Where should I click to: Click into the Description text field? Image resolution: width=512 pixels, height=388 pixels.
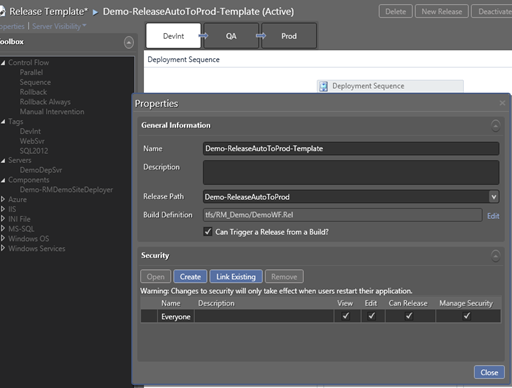[x=351, y=173]
